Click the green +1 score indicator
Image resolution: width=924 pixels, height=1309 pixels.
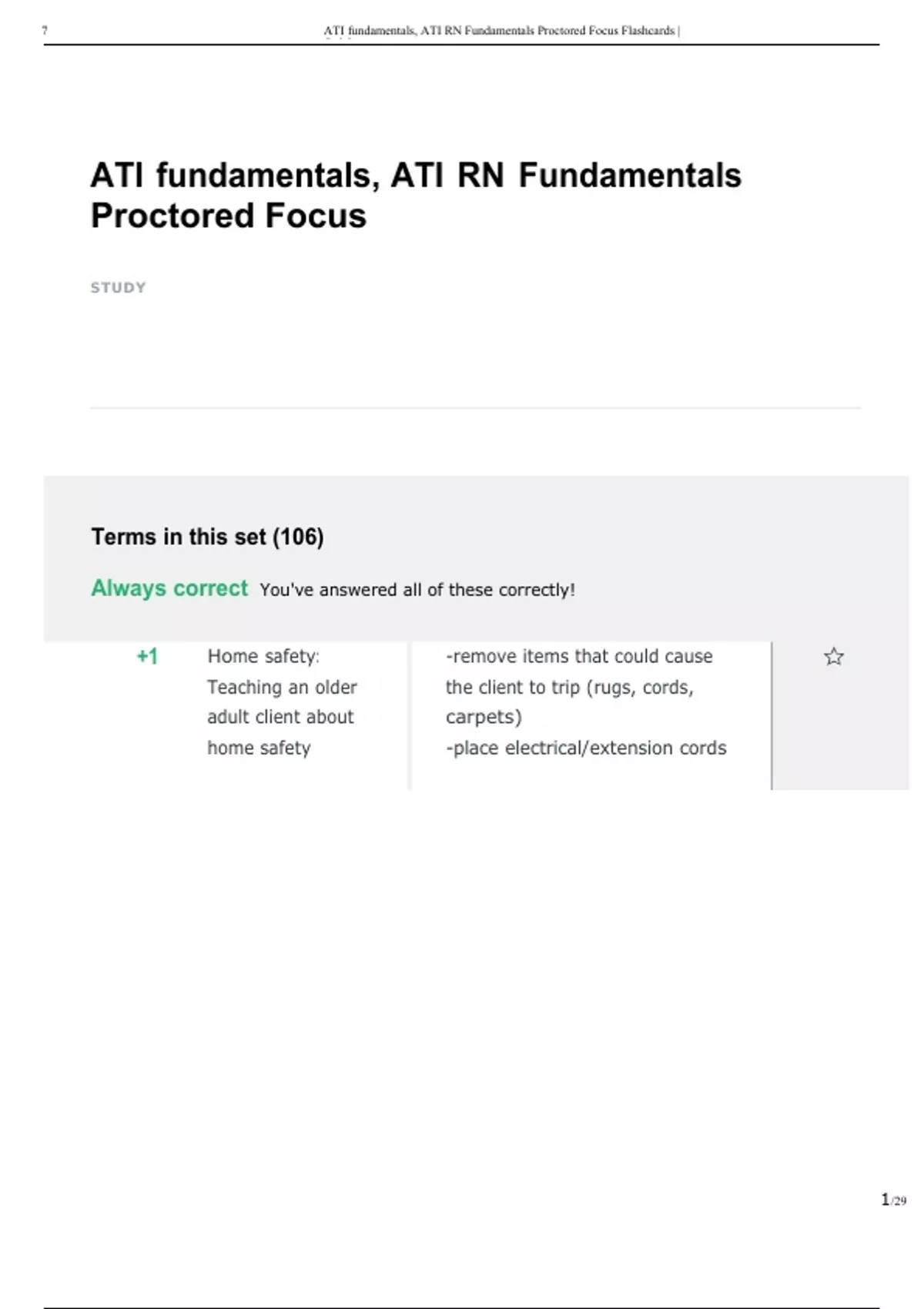pos(147,656)
